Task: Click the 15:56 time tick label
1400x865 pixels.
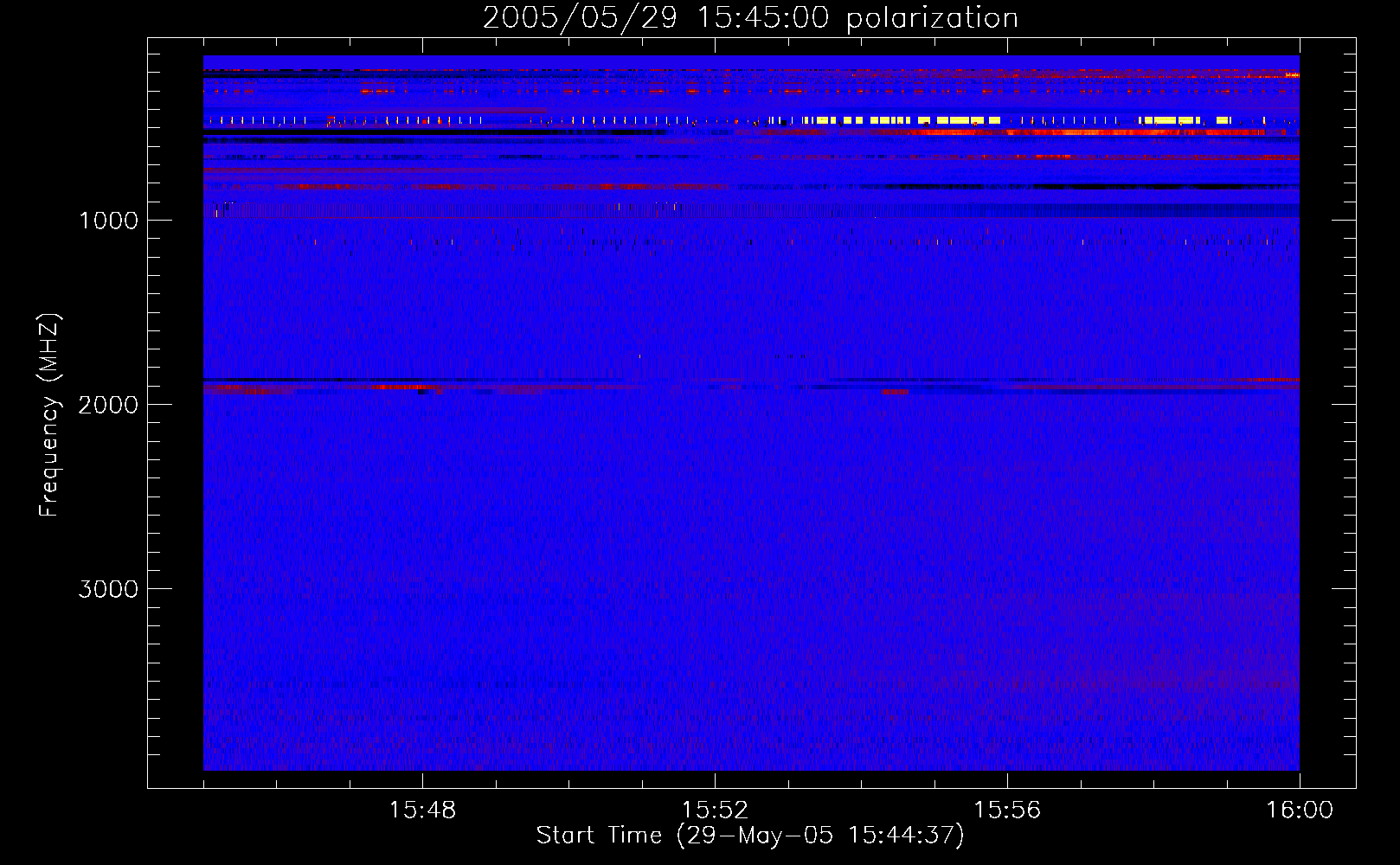Action: (1007, 811)
